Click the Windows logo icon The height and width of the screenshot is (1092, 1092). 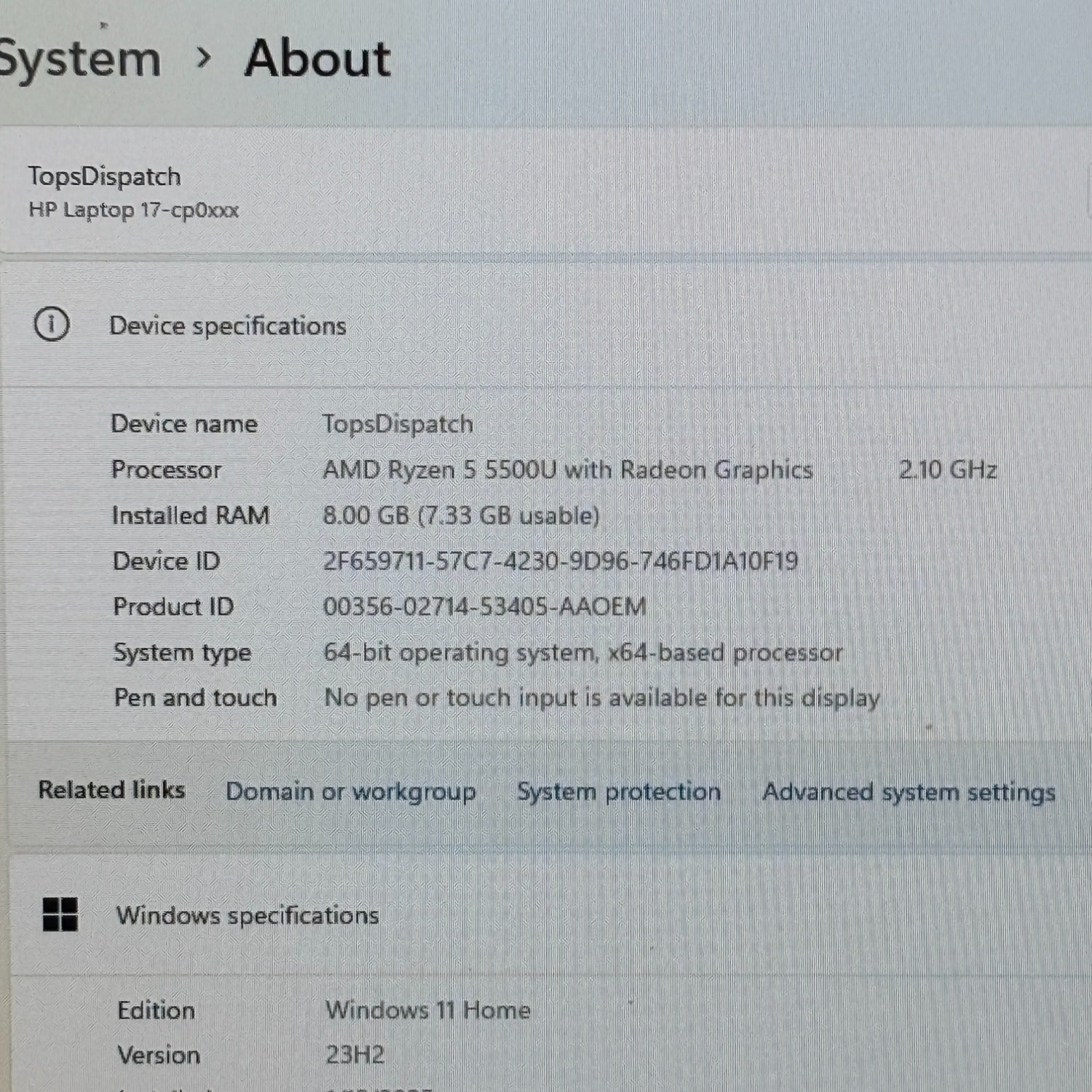60,914
